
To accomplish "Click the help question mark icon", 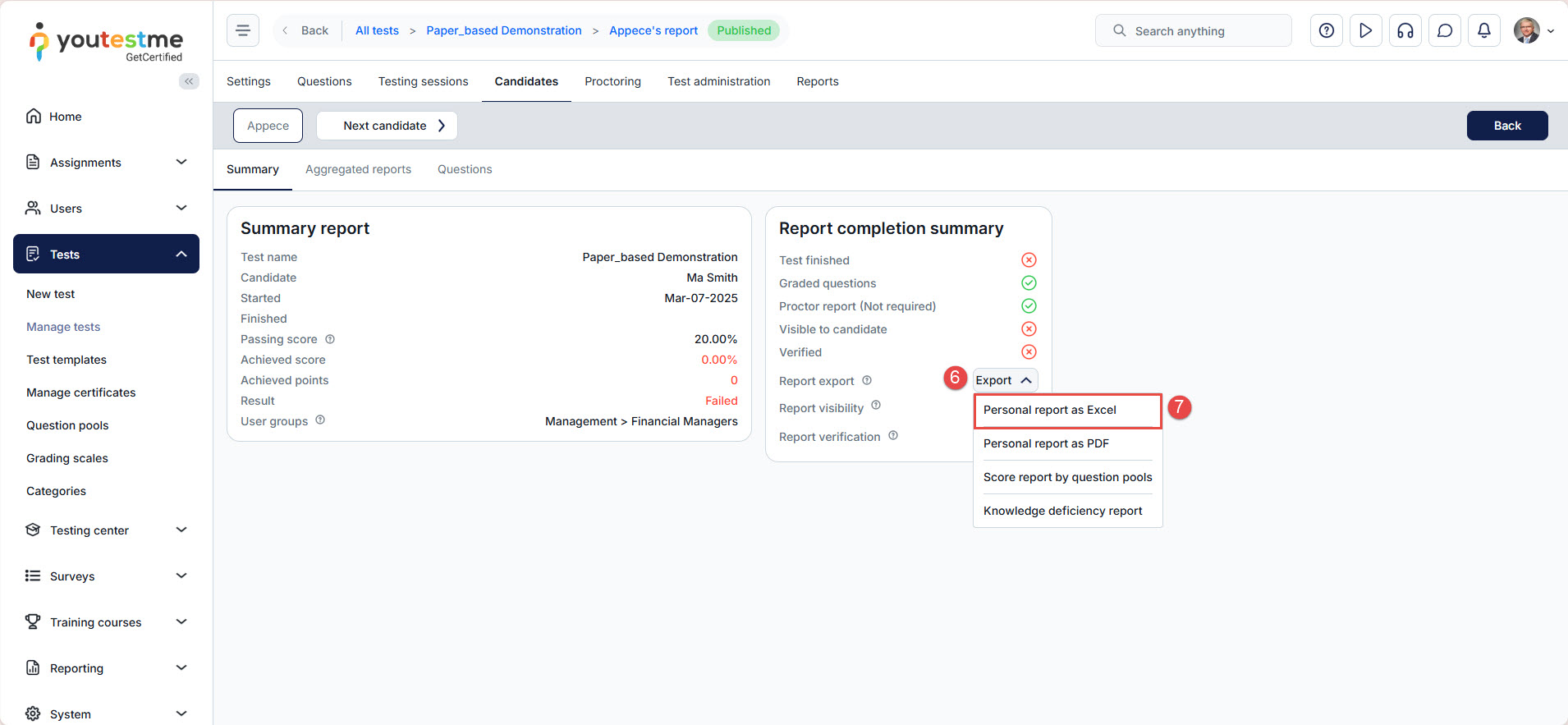I will (1326, 30).
